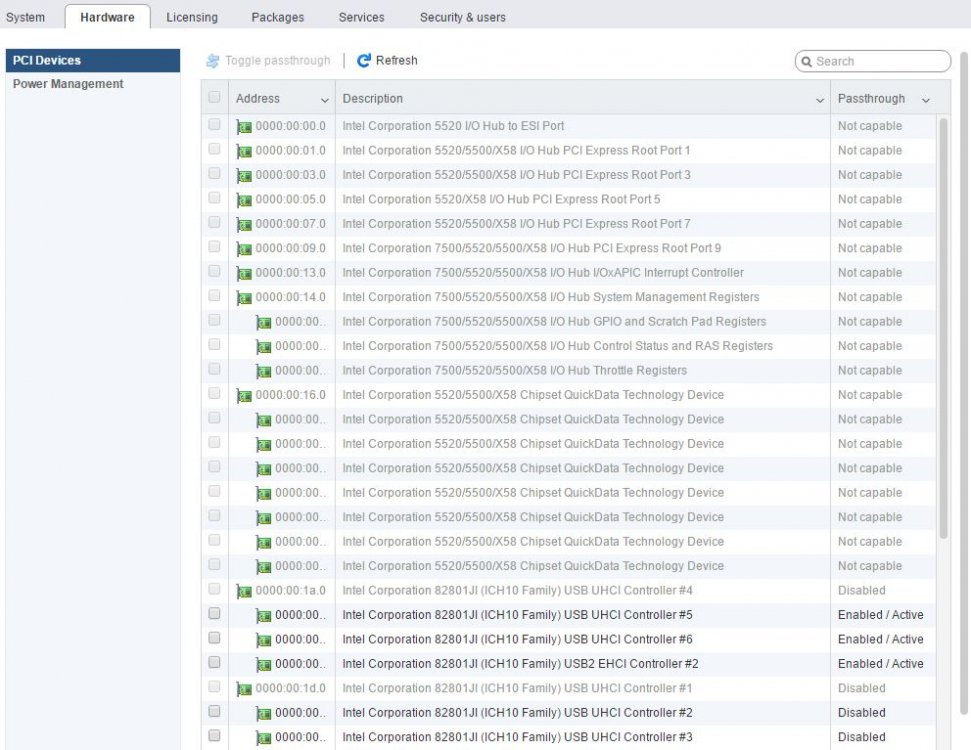This screenshot has height=750, width=971.
Task: Sort by the Address column header
Action: tap(258, 98)
